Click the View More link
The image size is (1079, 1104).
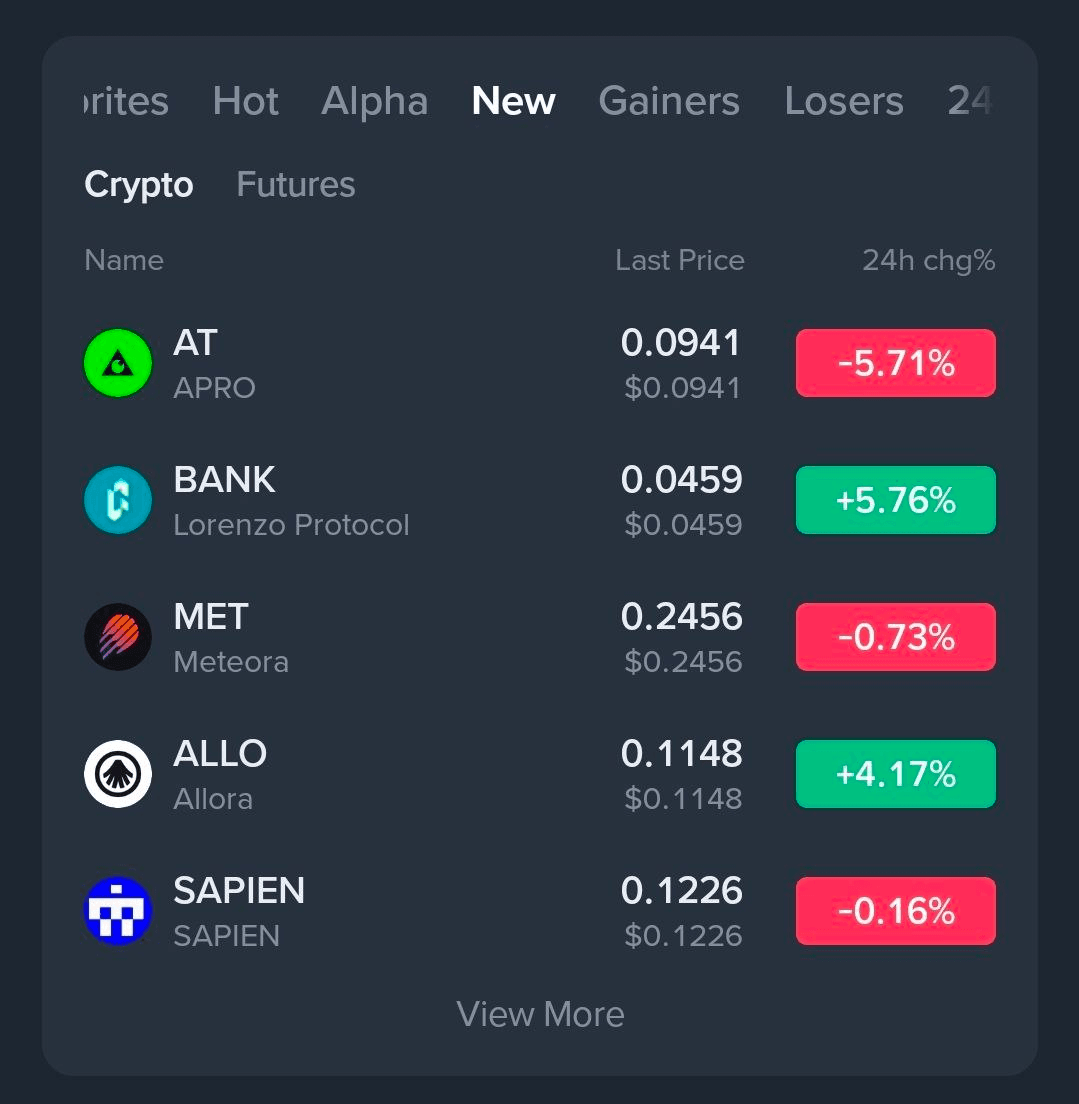pyautogui.click(x=540, y=1014)
